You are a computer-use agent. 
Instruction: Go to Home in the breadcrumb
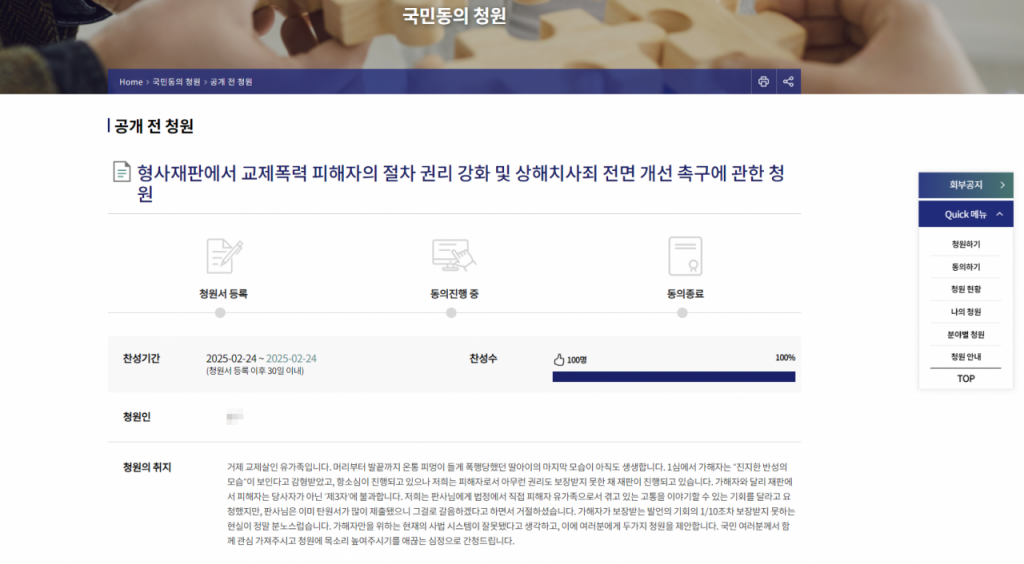[x=131, y=82]
